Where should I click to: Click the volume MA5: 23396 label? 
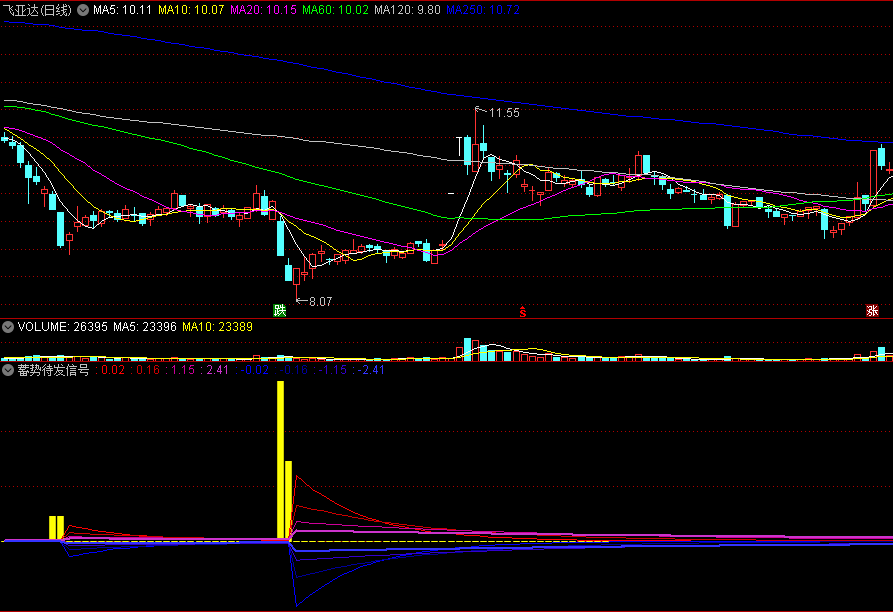point(145,327)
